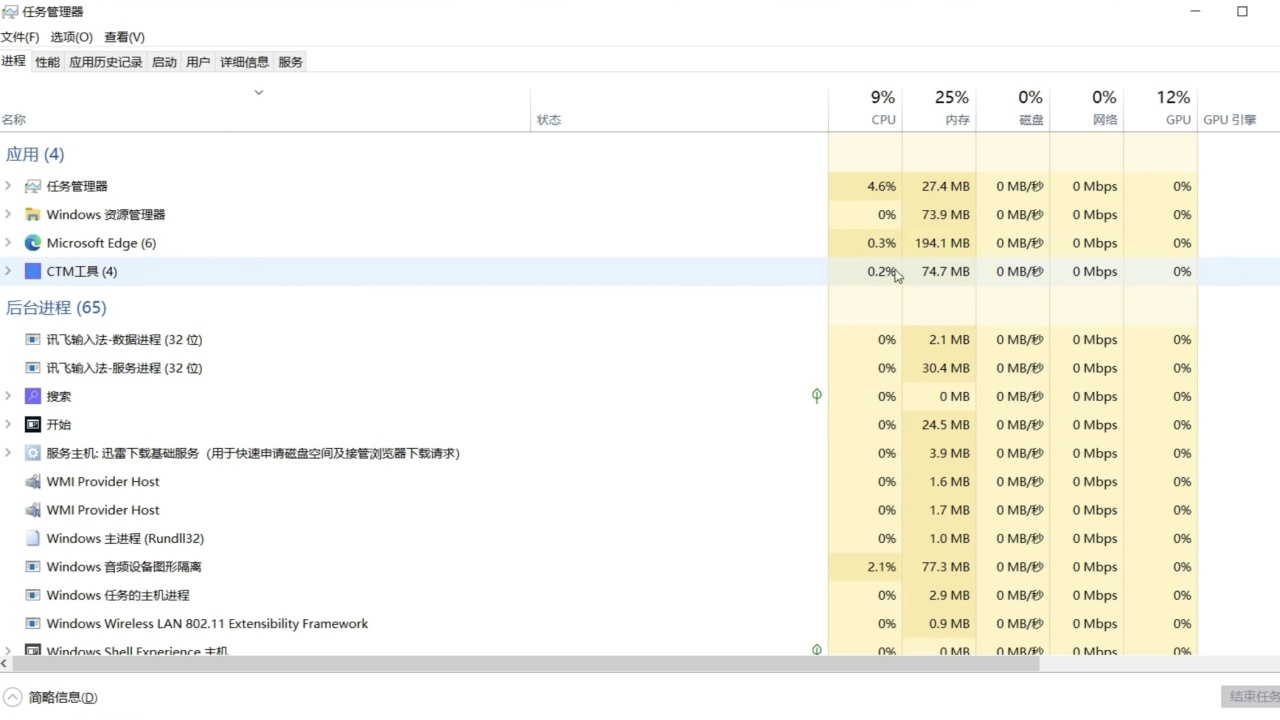Image resolution: width=1280 pixels, height=720 pixels.
Task: Select the 任务管理器 process icon
Action: (33, 186)
